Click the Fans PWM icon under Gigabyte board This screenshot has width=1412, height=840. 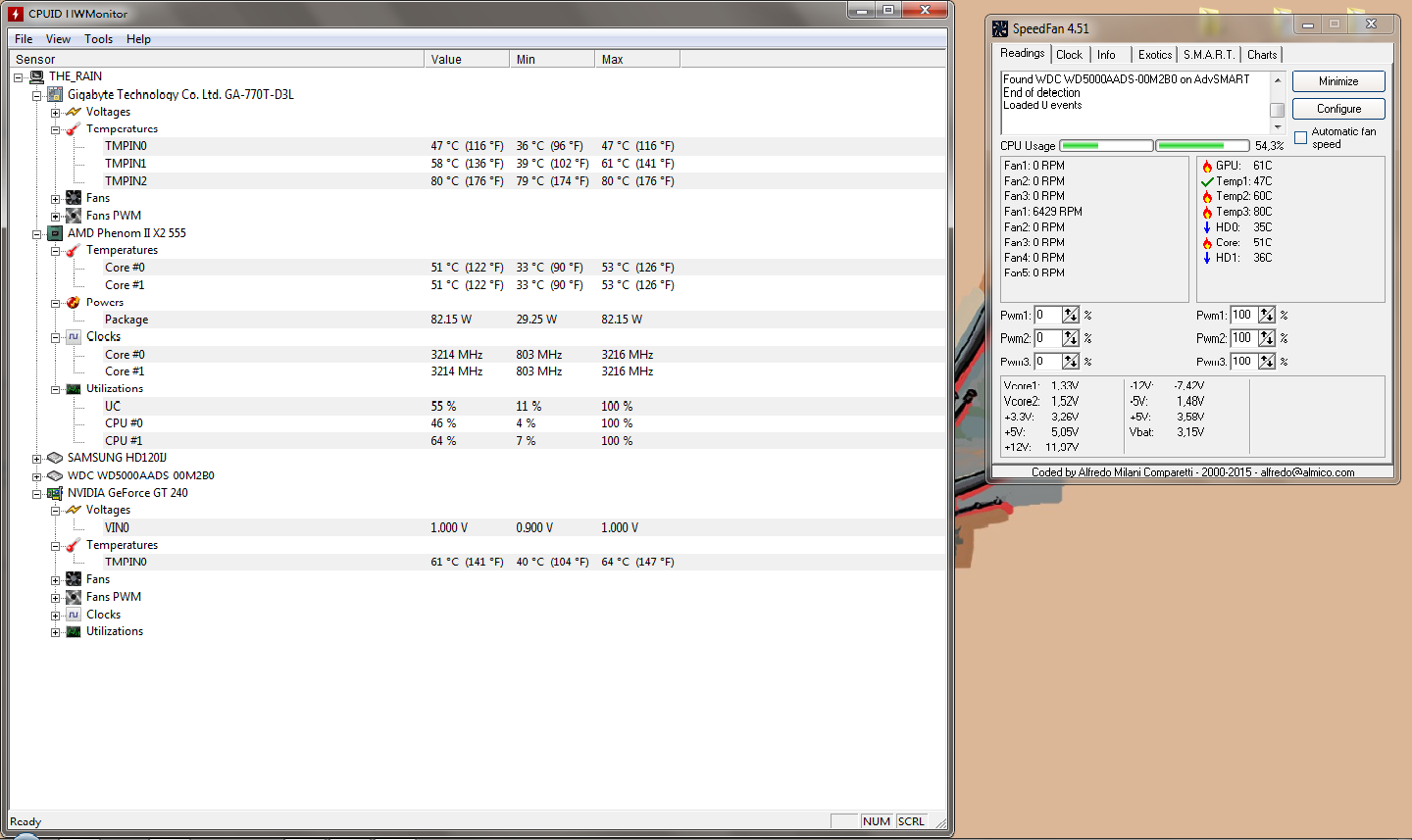click(74, 216)
